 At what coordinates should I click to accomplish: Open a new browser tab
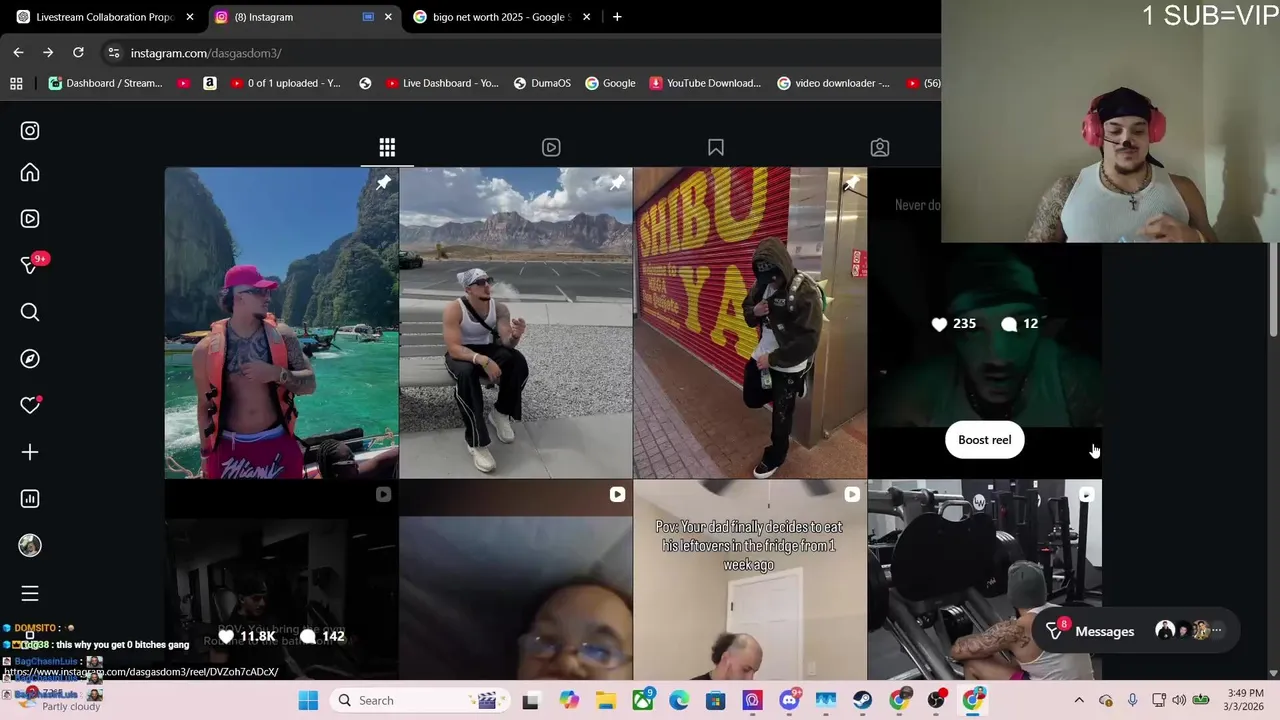[x=617, y=17]
